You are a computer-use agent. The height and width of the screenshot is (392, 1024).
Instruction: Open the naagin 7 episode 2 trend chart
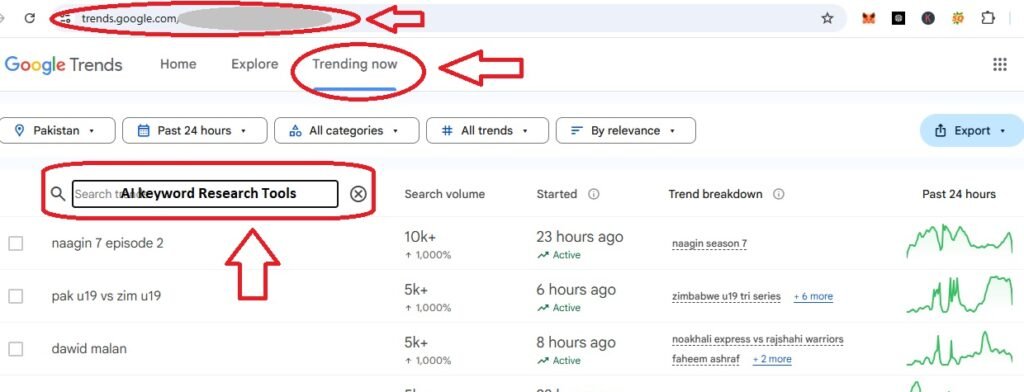(960, 242)
